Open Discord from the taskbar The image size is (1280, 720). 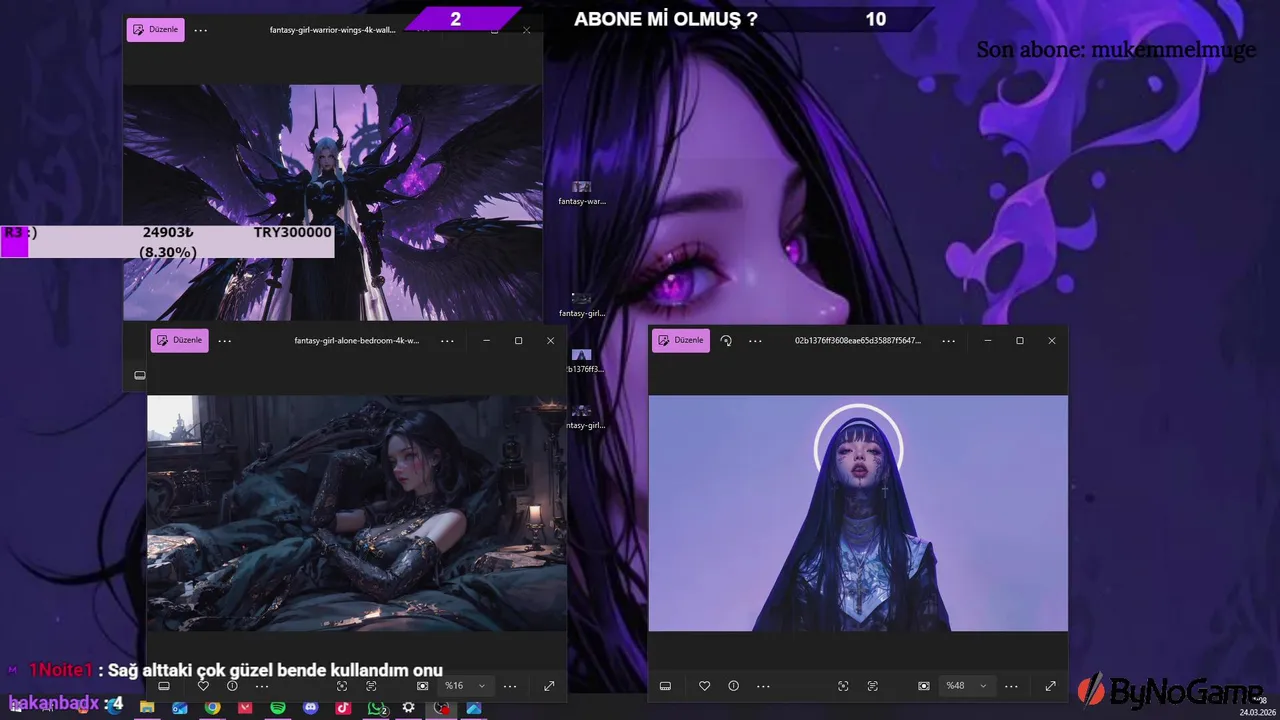[x=311, y=708]
